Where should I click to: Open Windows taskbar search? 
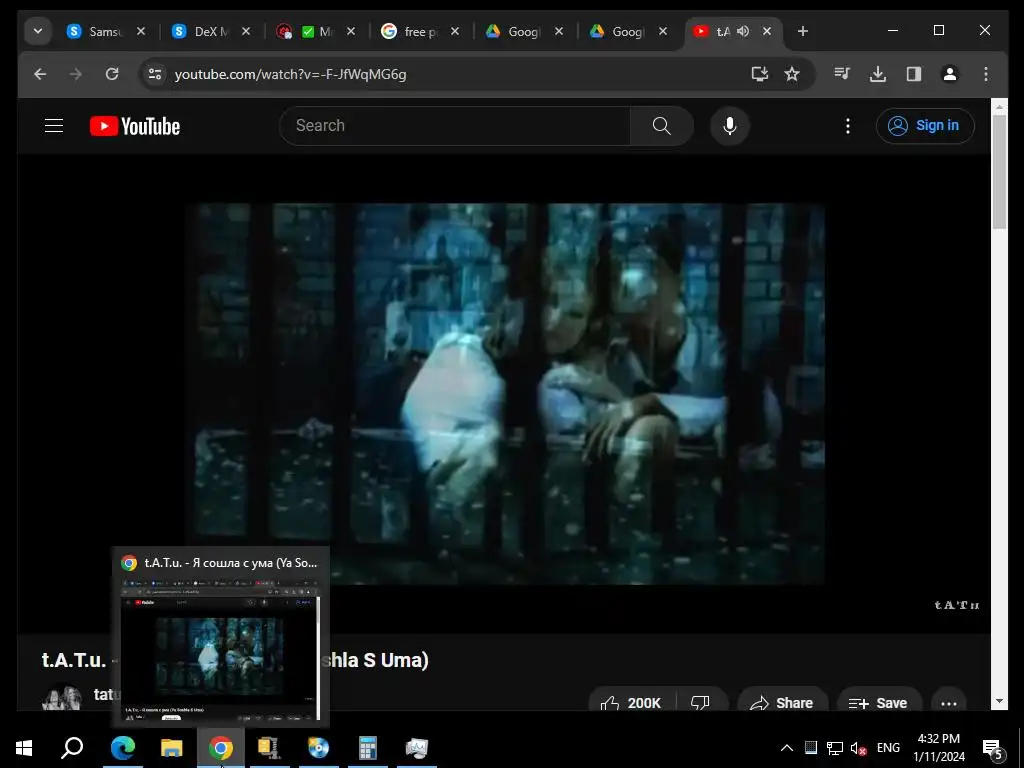click(72, 748)
